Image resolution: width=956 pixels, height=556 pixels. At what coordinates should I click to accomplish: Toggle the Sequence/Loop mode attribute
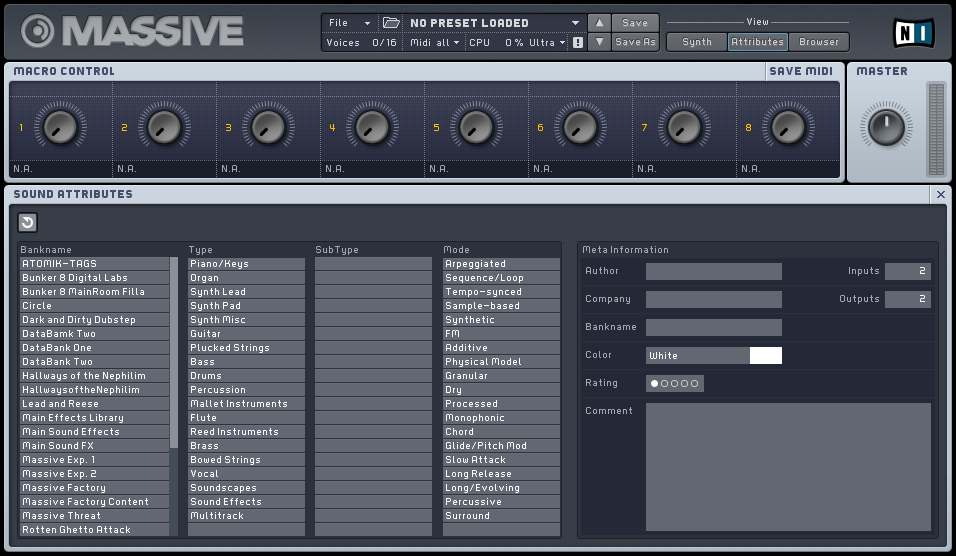(x=501, y=278)
